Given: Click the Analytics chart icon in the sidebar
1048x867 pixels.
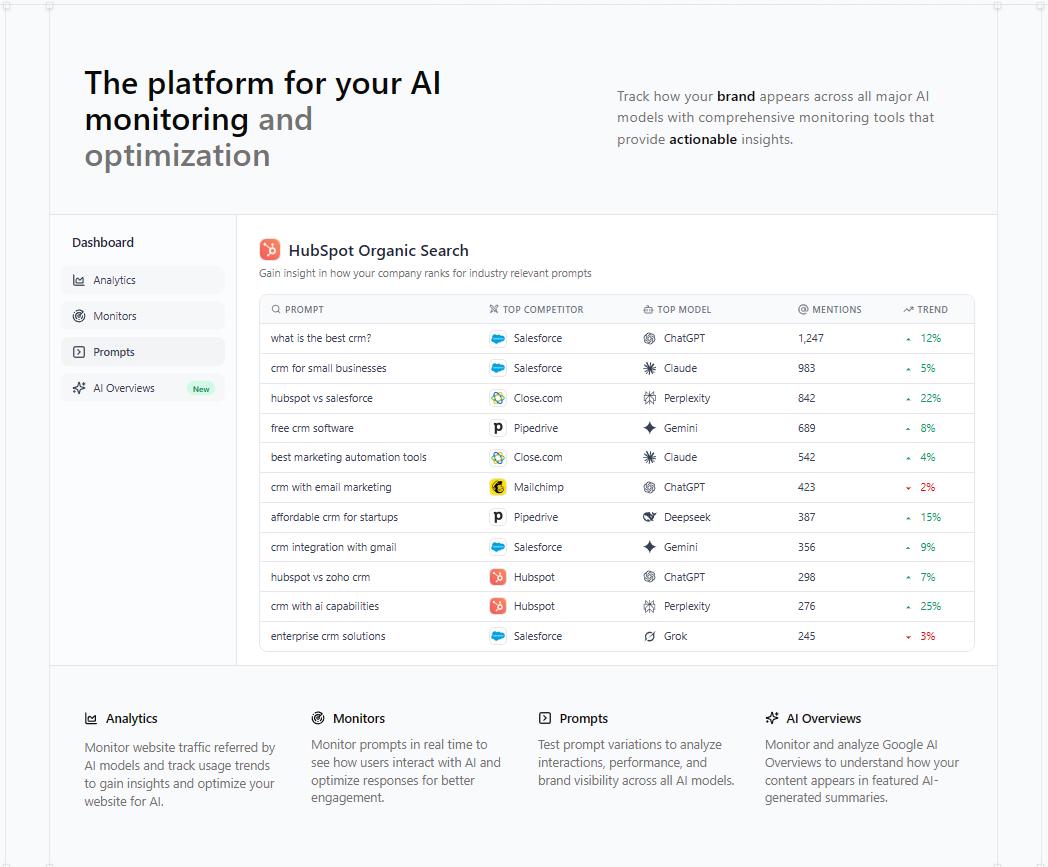Looking at the screenshot, I should 79,280.
